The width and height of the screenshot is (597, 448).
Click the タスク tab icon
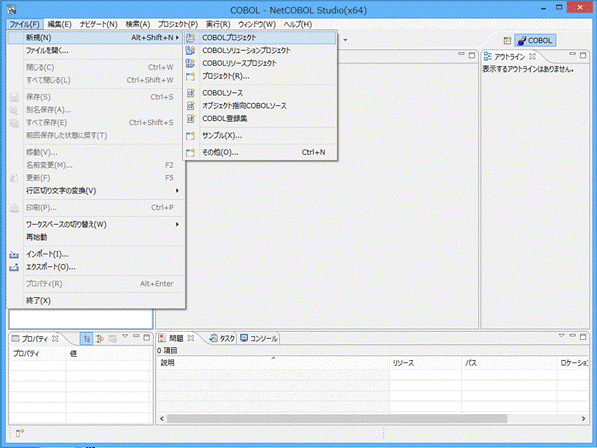(x=214, y=338)
